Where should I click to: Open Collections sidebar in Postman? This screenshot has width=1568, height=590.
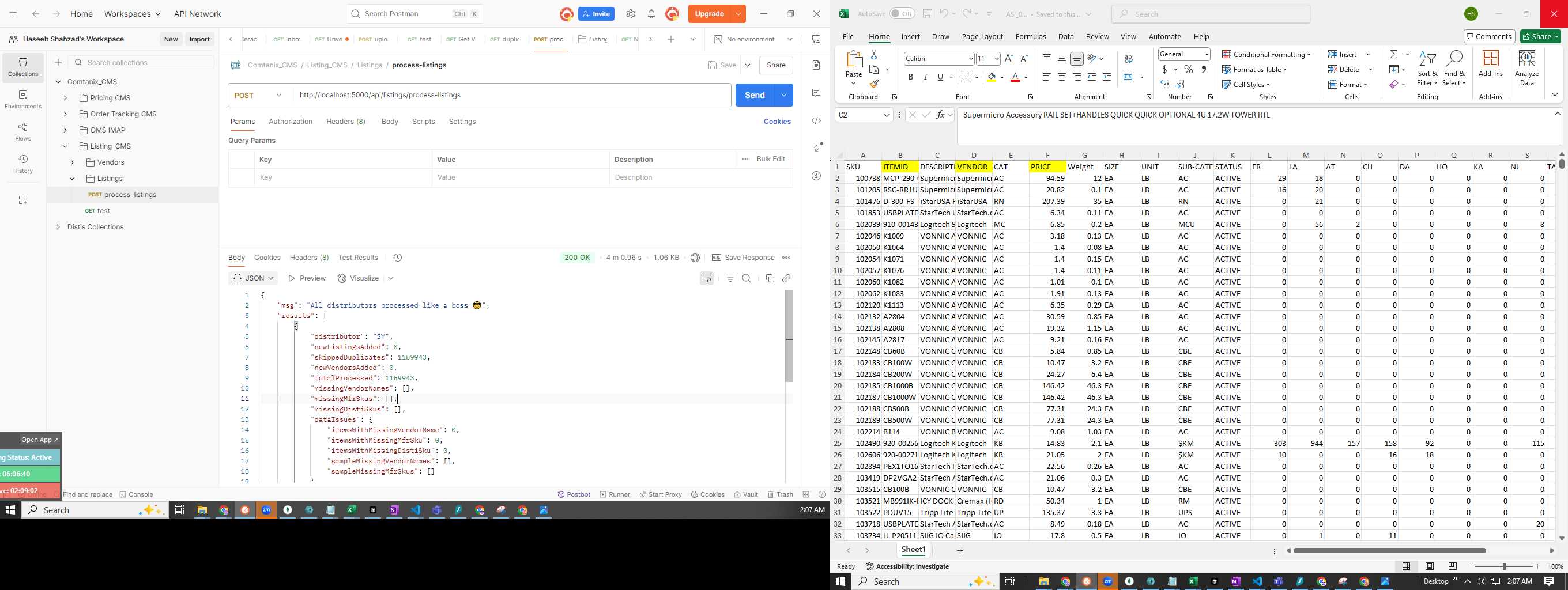[23, 67]
